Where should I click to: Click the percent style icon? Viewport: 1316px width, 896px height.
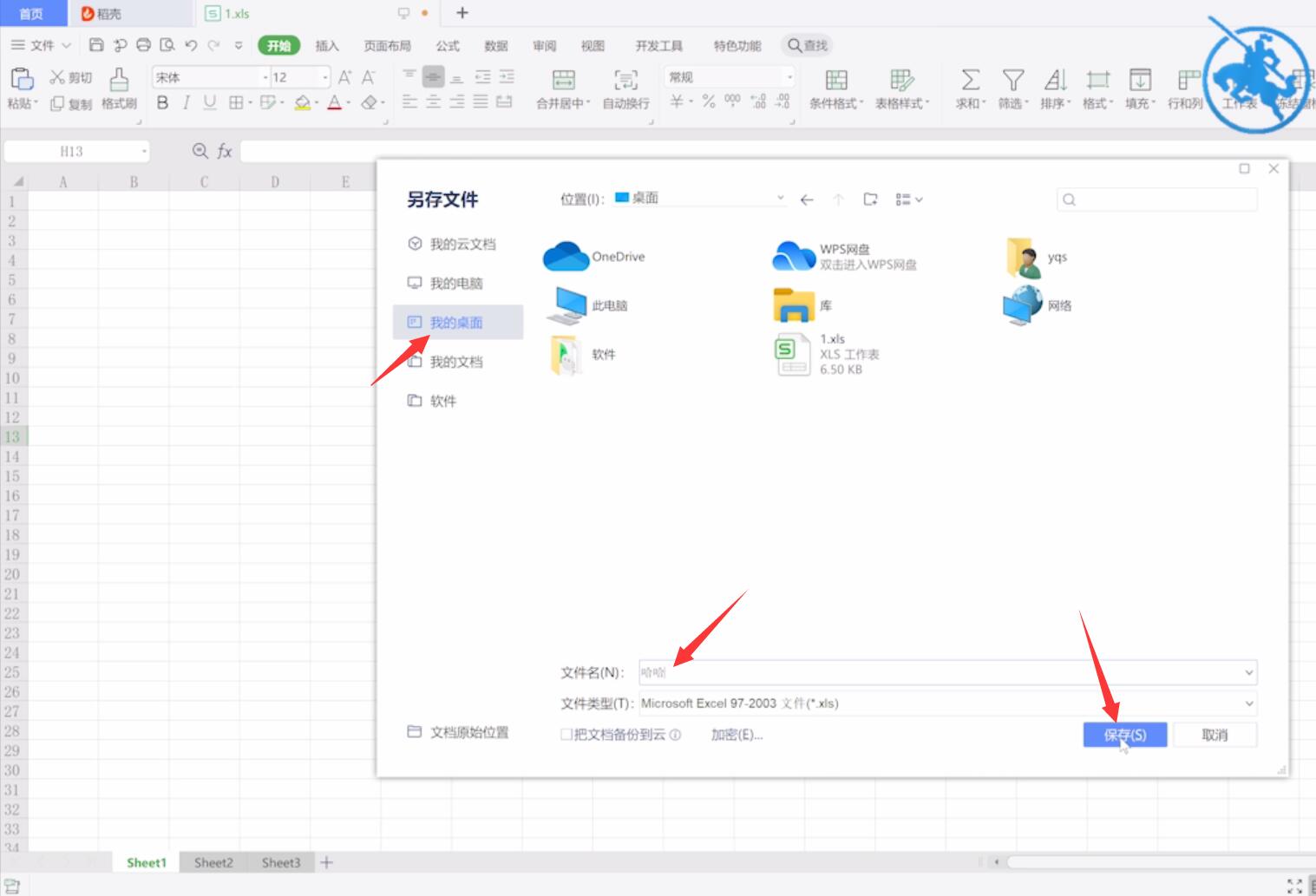(x=709, y=102)
